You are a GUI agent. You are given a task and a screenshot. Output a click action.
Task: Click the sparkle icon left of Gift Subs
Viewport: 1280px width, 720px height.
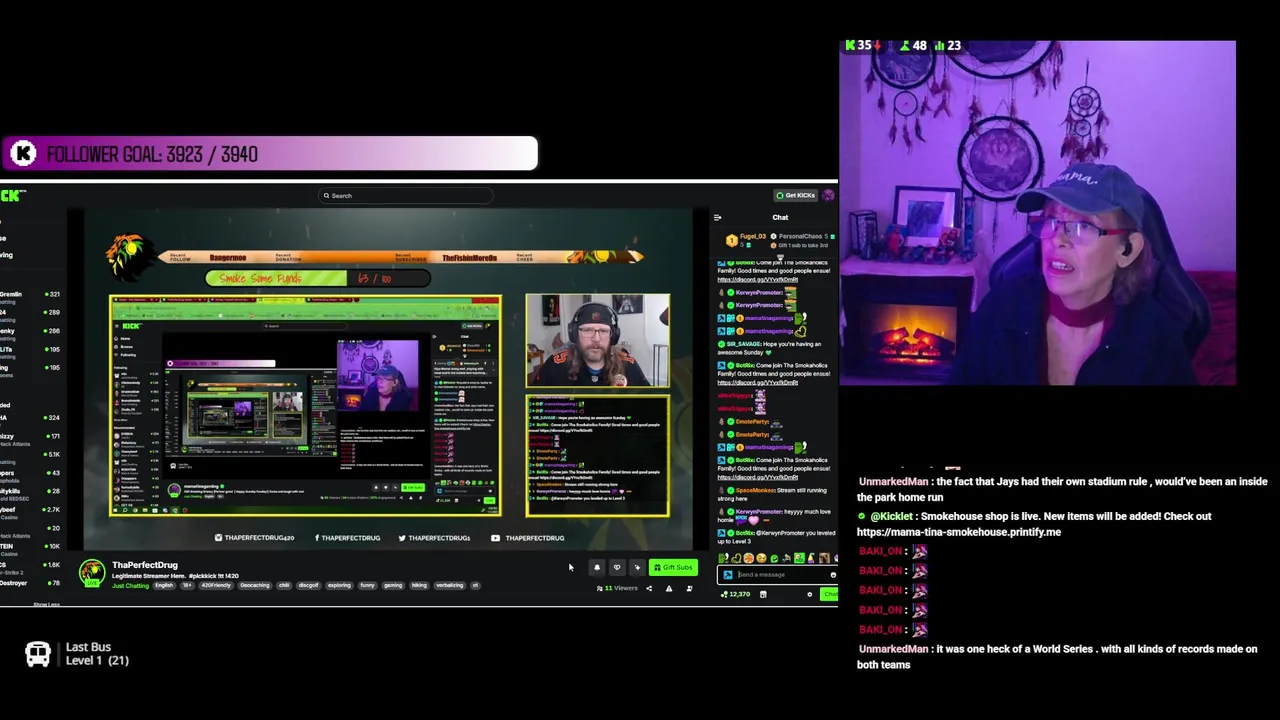click(637, 567)
